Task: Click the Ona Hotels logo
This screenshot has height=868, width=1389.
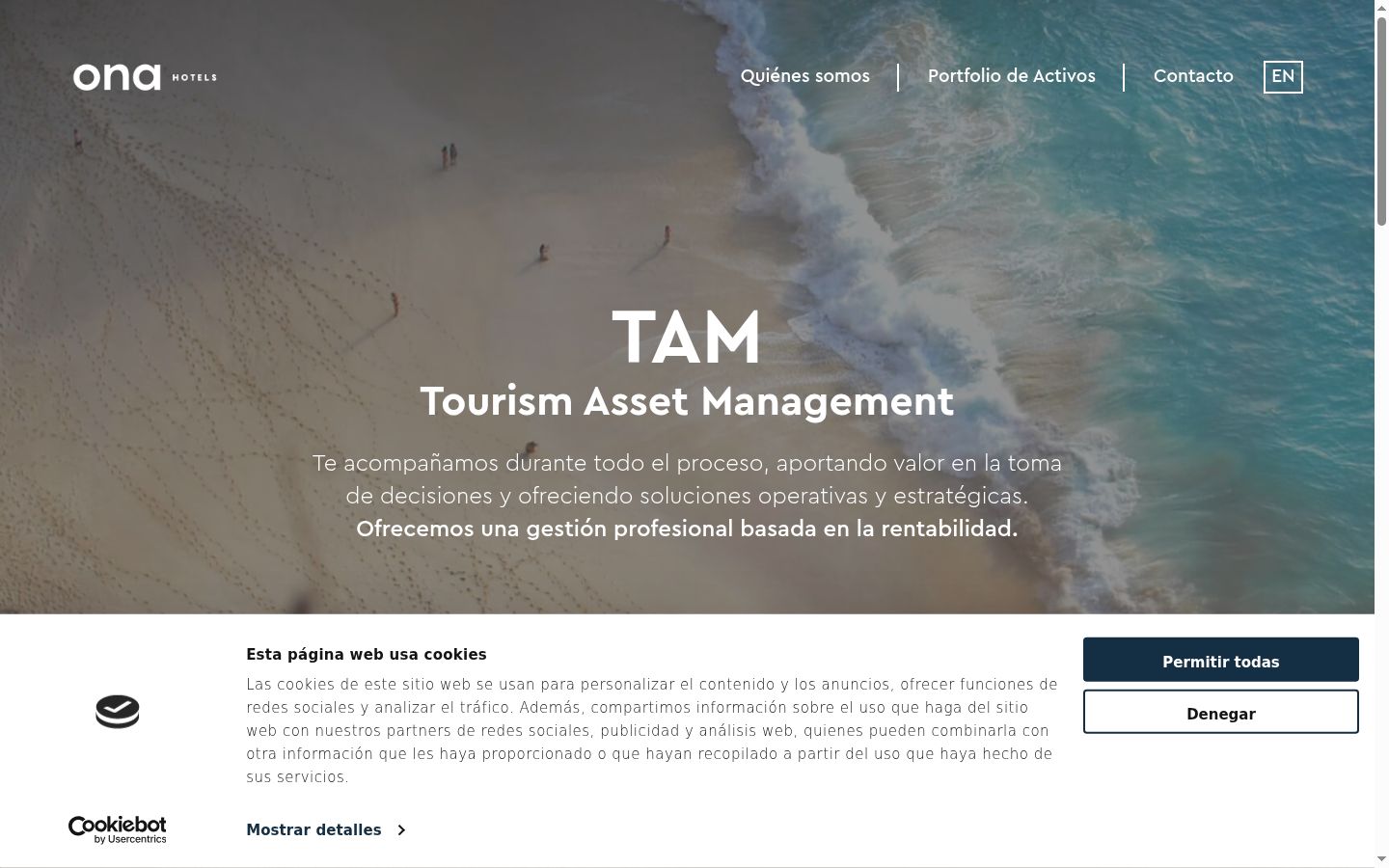Action: pos(145,77)
